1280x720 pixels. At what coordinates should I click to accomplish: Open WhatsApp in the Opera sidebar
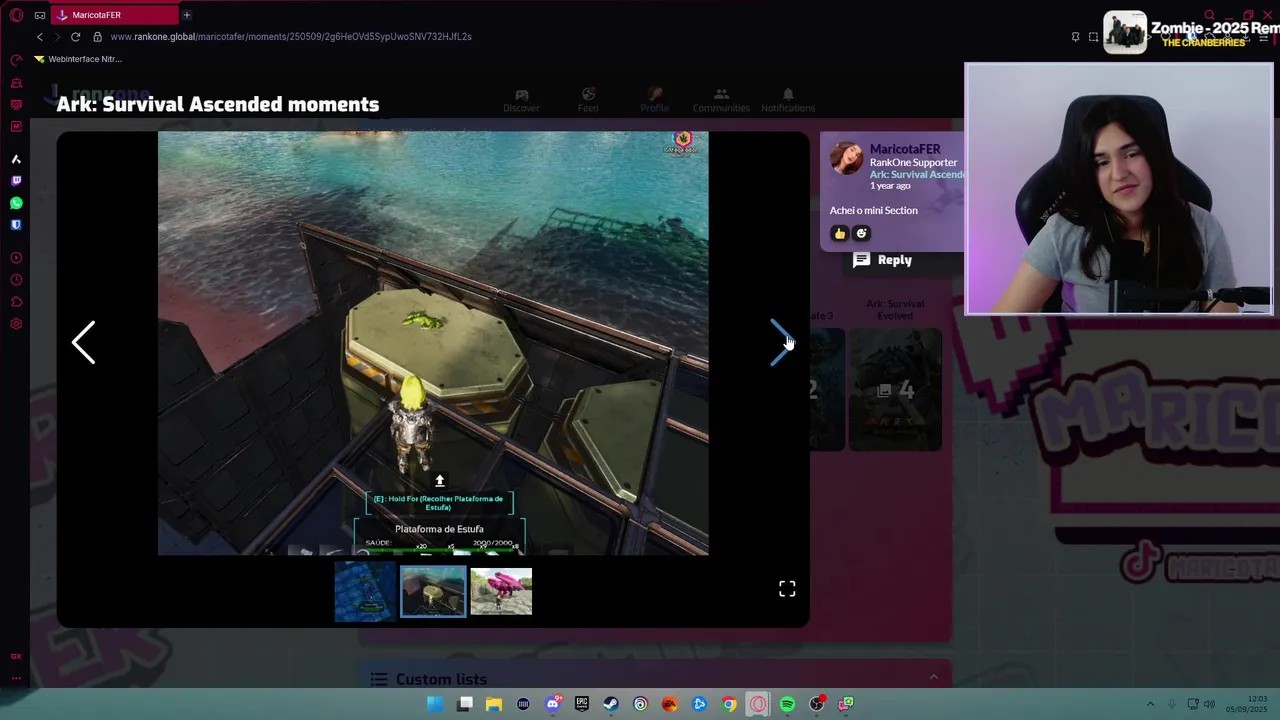point(16,203)
